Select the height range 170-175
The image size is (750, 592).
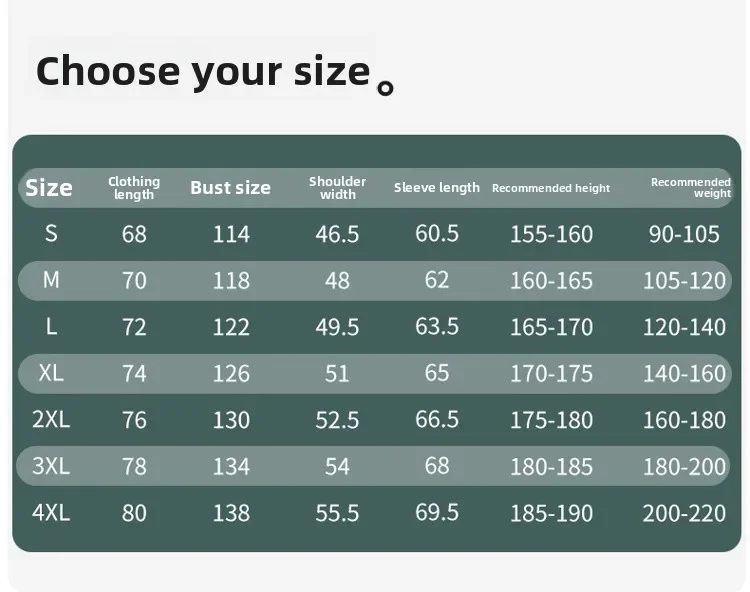pyautogui.click(x=551, y=373)
